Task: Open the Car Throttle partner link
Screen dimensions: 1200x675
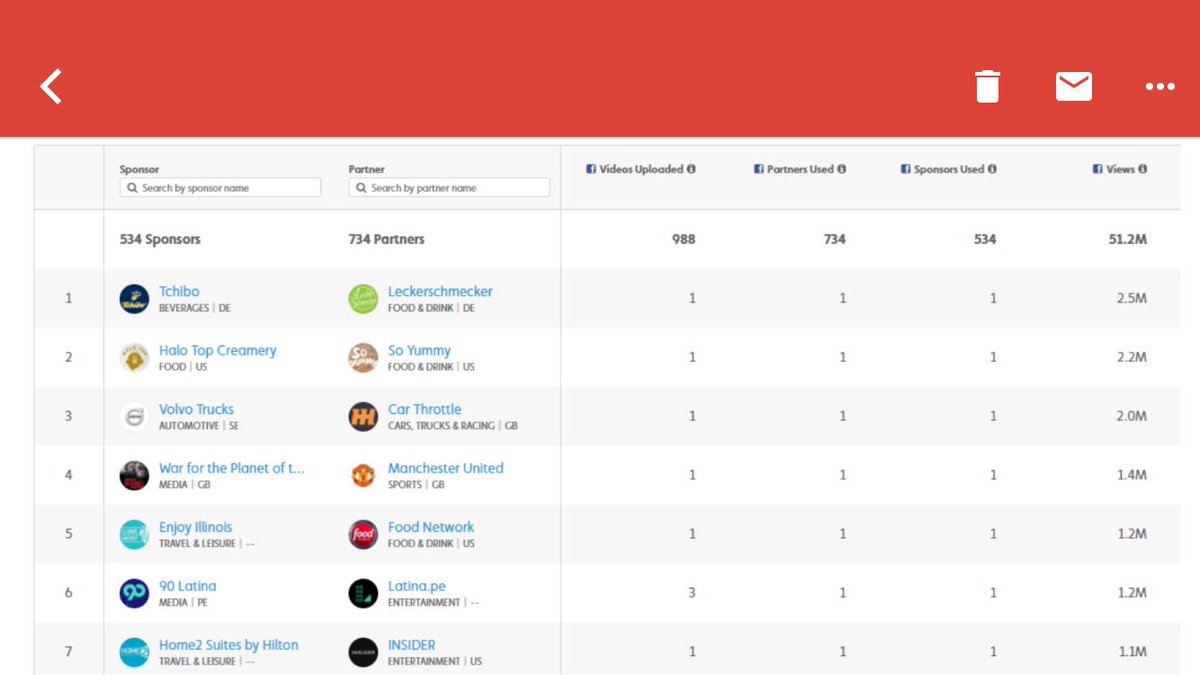Action: pyautogui.click(x=425, y=409)
